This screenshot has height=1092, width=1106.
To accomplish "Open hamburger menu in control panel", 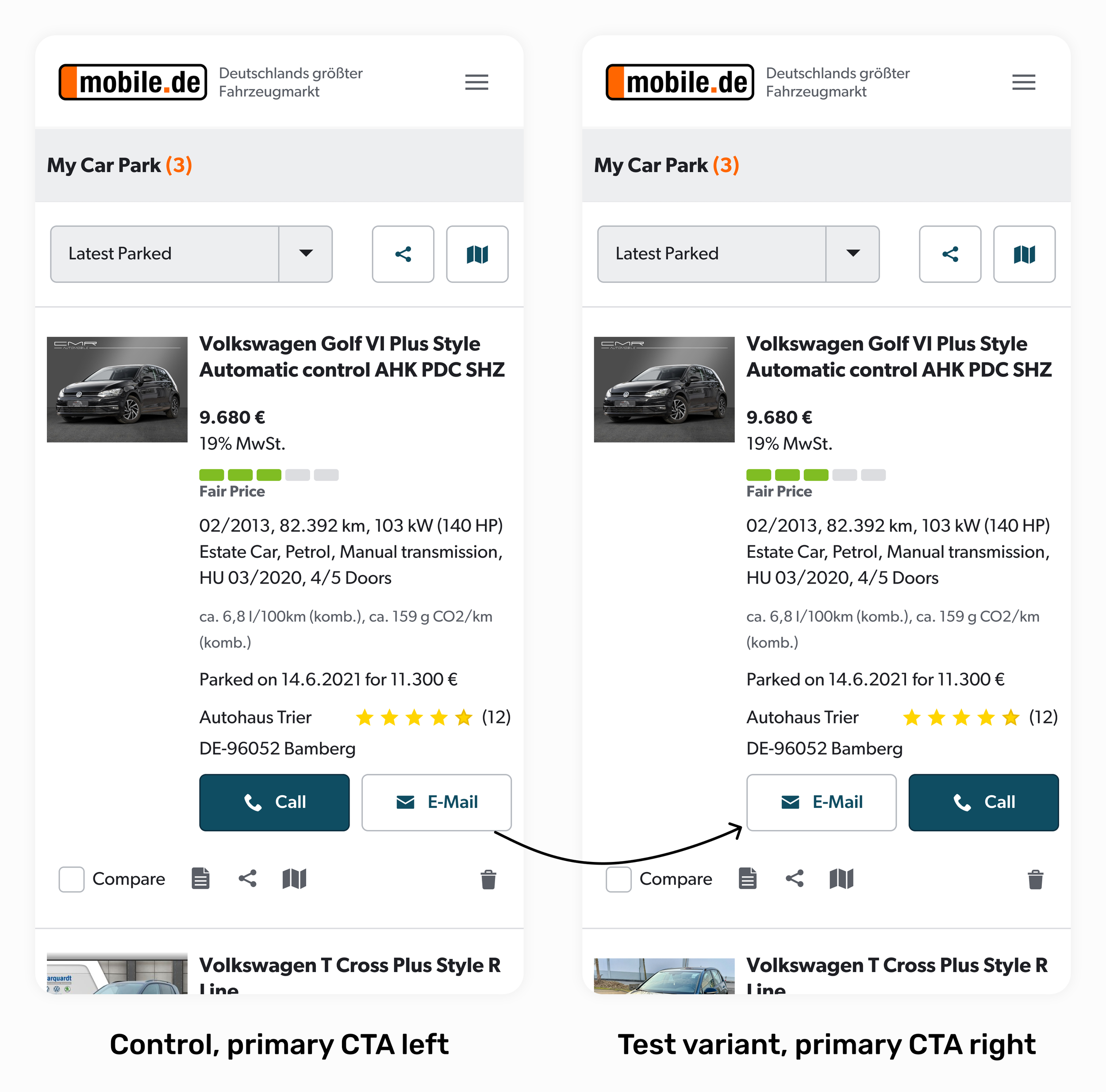I will 476,82.
